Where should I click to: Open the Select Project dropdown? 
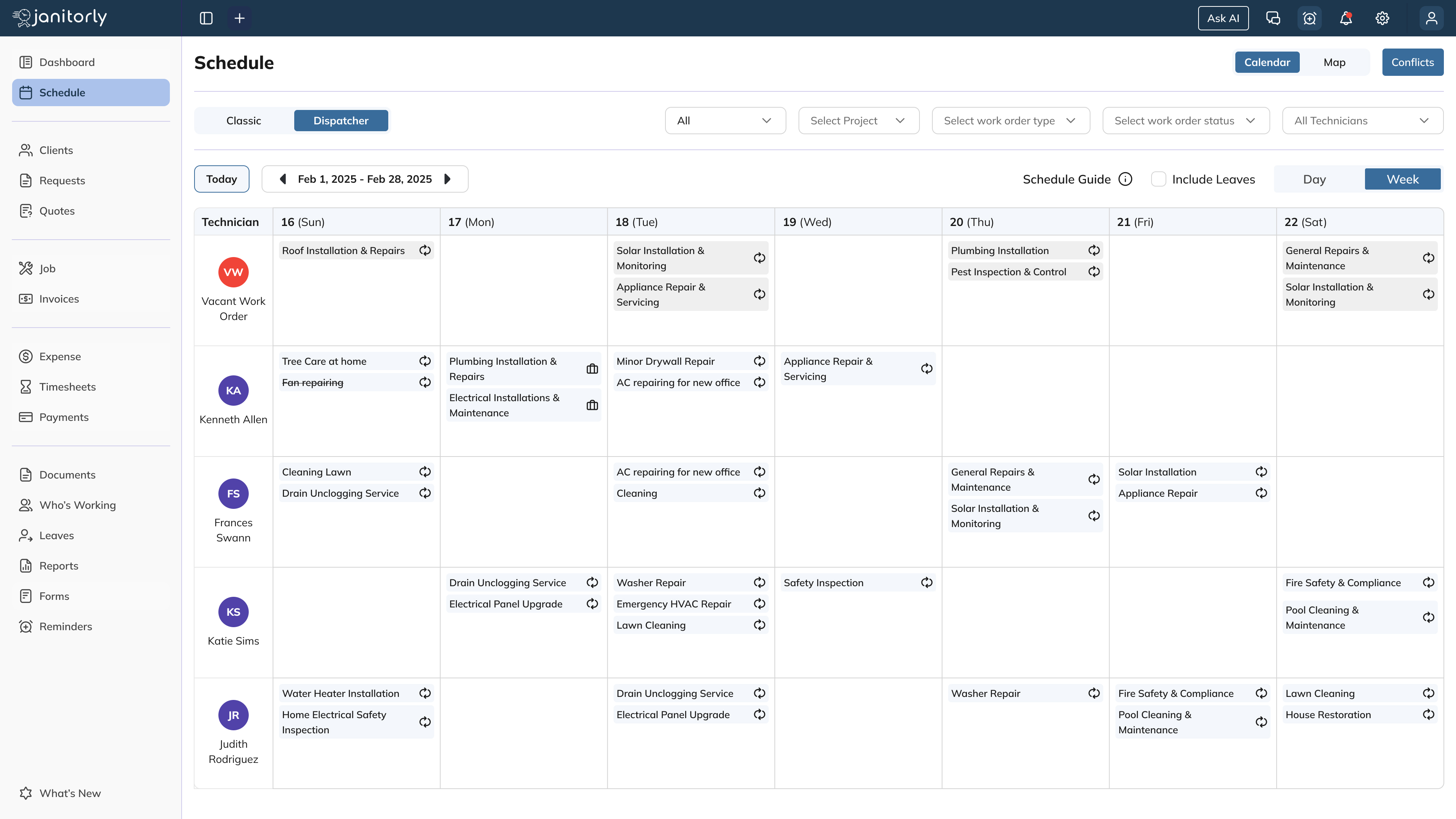[858, 121]
